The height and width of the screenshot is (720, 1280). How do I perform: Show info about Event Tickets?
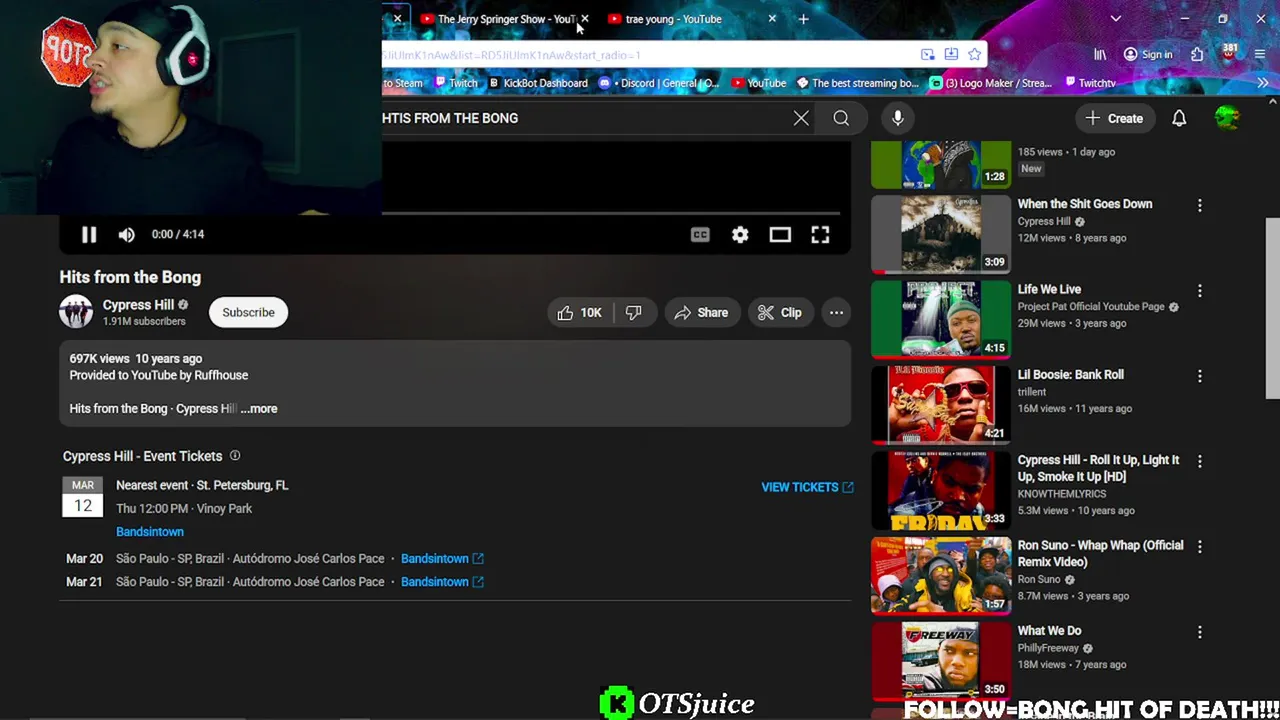tap(235, 456)
